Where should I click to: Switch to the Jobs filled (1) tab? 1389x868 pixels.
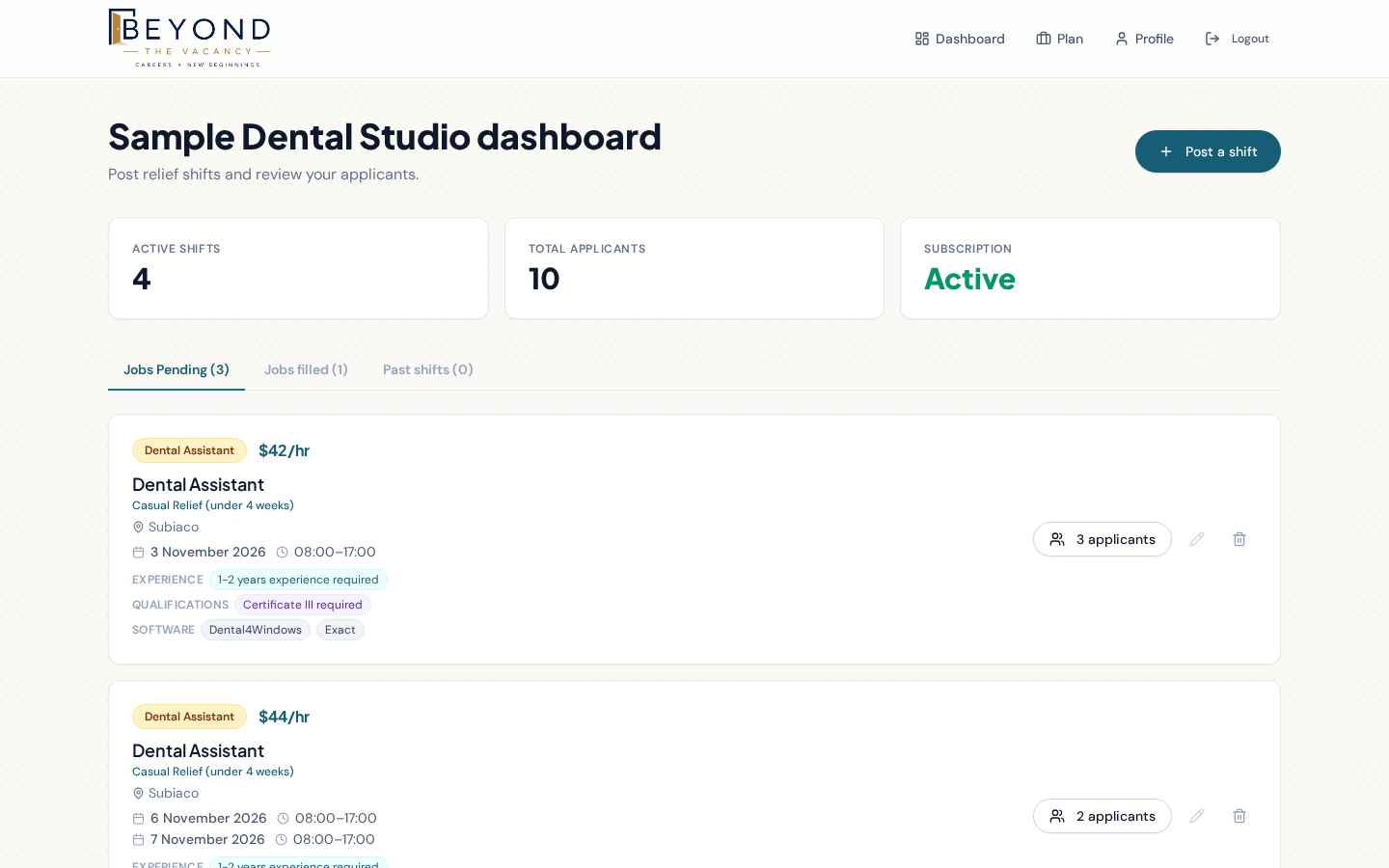pos(306,369)
